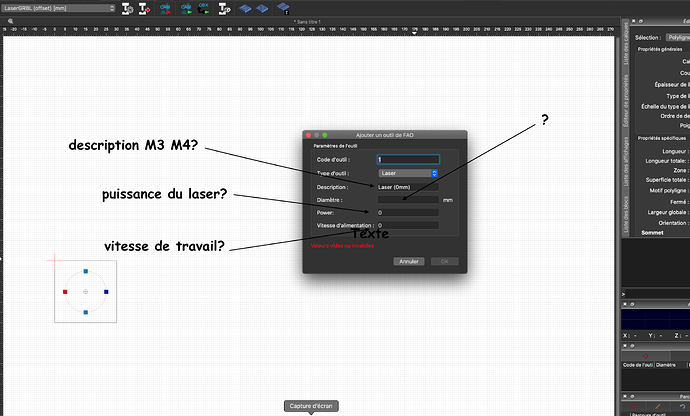
Task: Click the GBX export icon with green arrow
Action: 203,8
